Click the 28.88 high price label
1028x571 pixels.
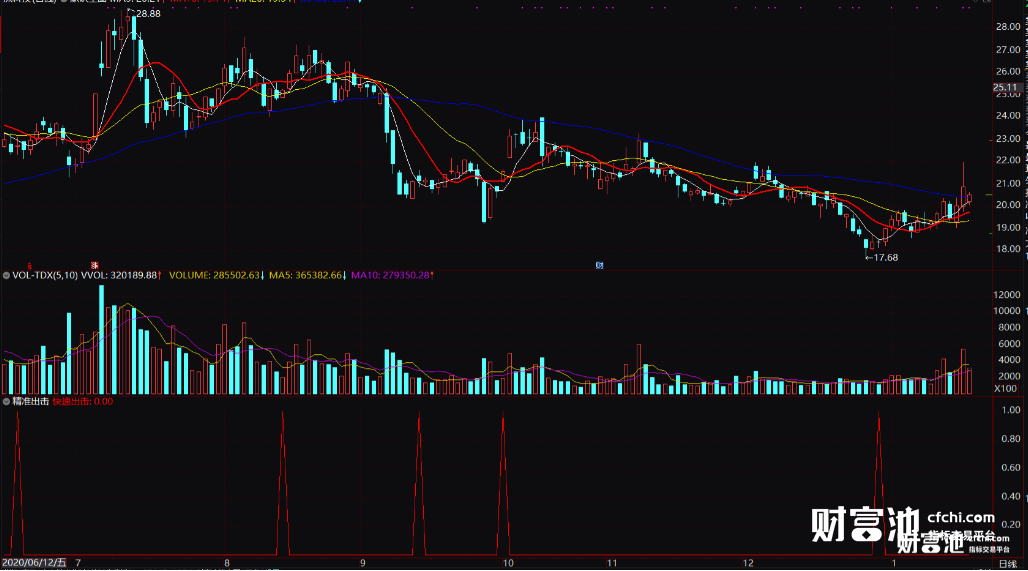pos(146,13)
